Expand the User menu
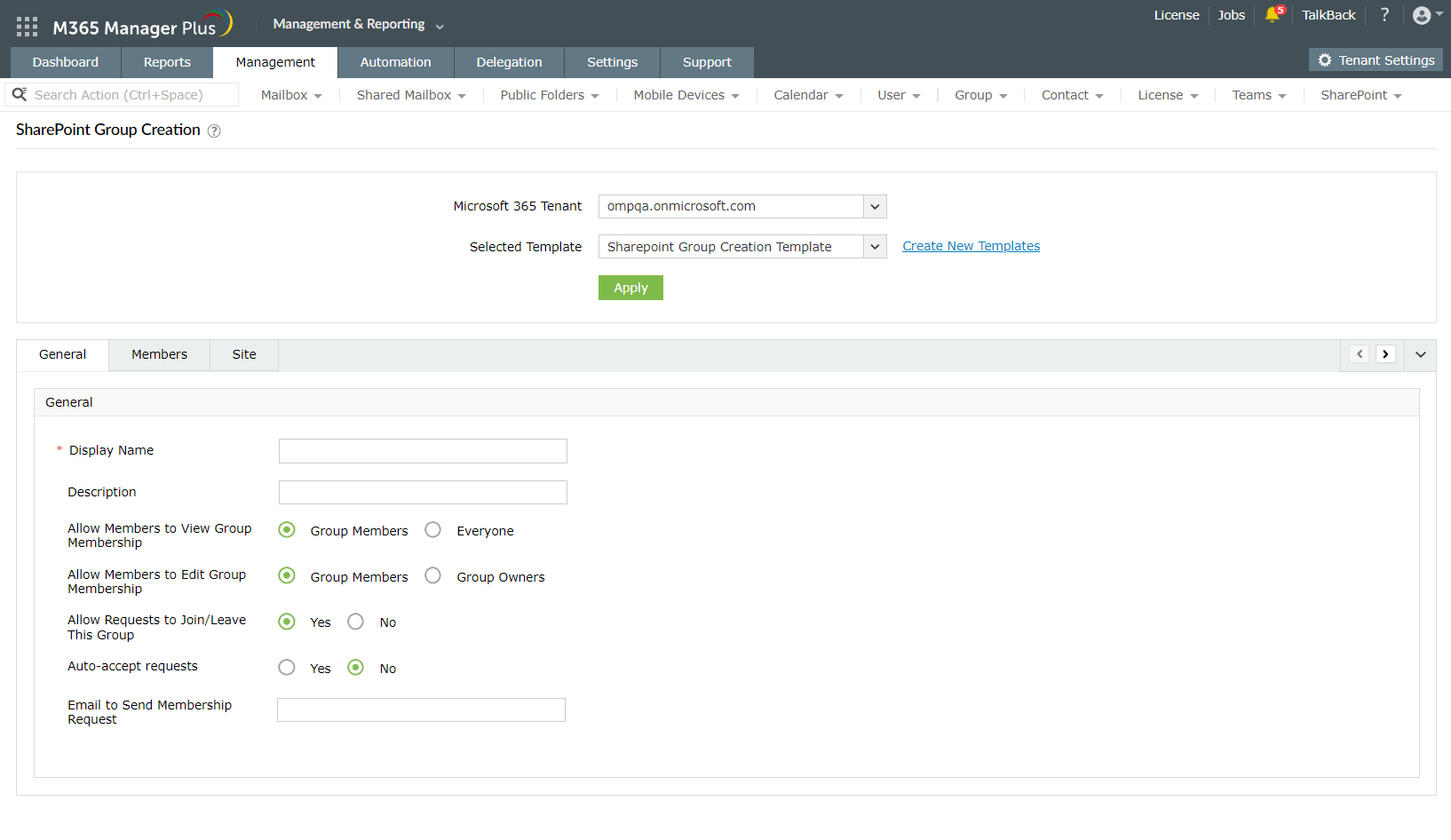This screenshot has height=840, width=1451. click(x=899, y=95)
